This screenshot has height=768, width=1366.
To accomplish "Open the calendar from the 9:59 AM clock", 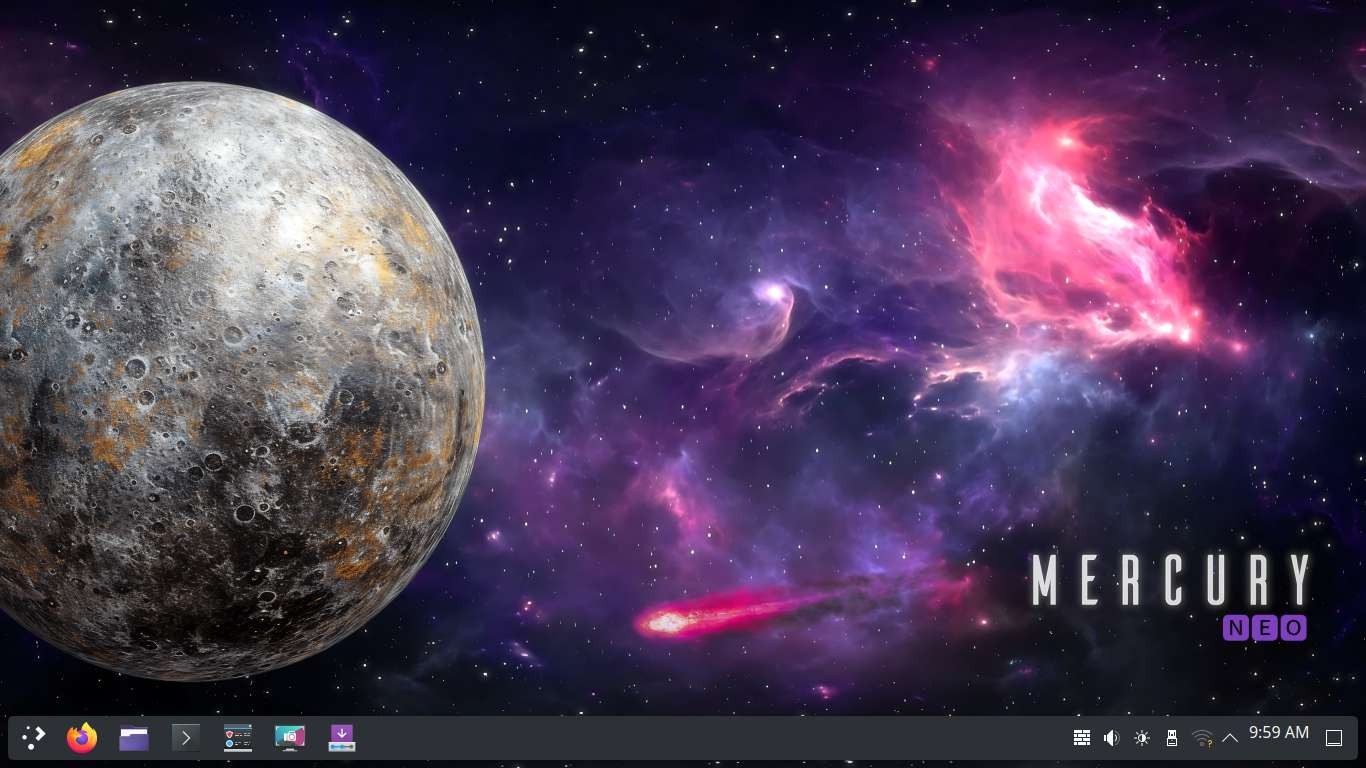I will 1279,733.
